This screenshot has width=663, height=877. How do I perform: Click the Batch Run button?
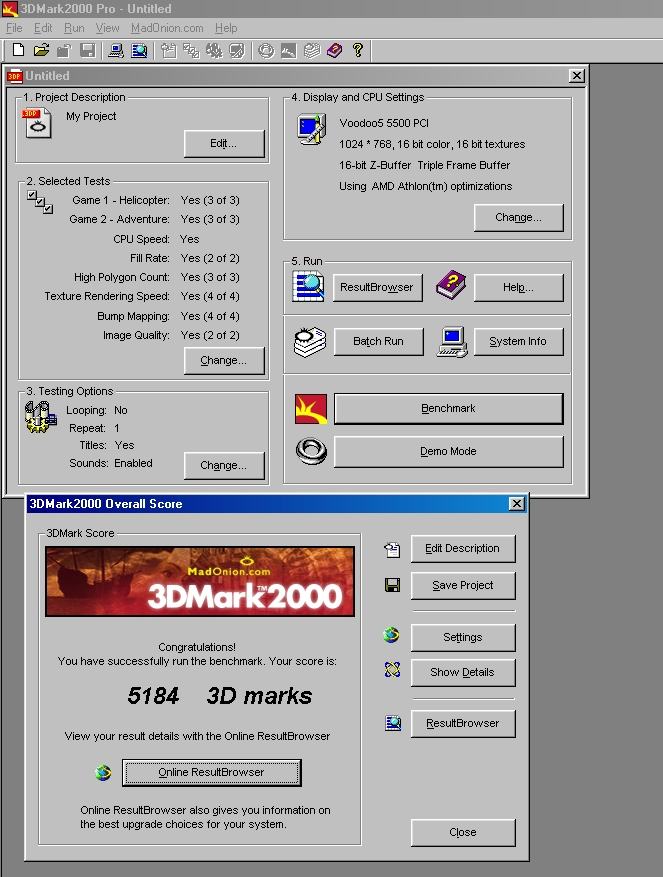(379, 342)
